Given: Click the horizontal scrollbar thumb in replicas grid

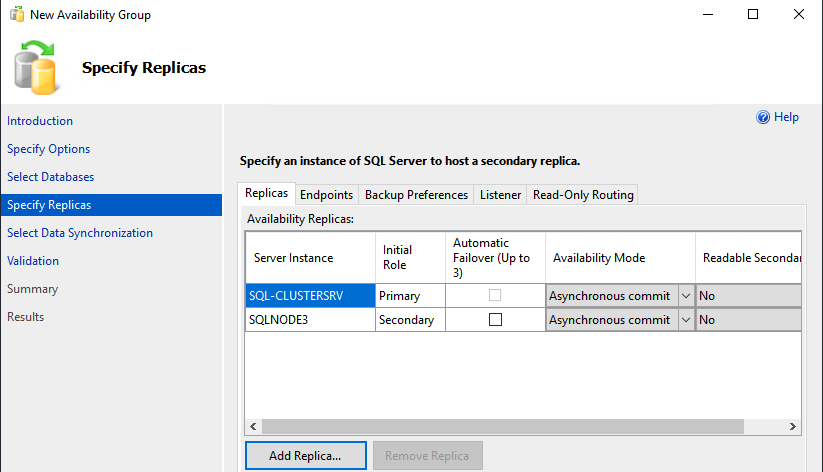Looking at the screenshot, I should click(503, 426).
